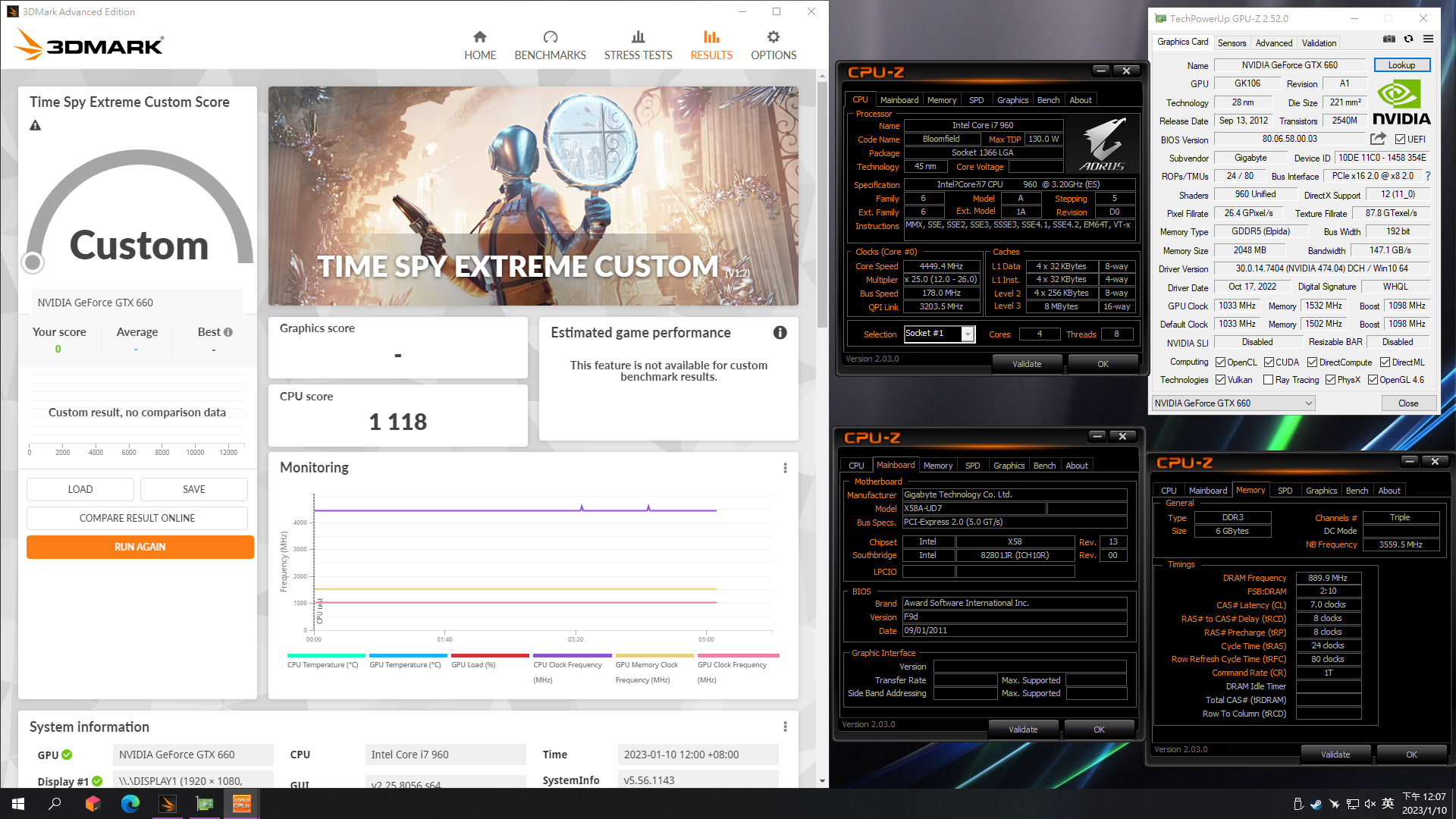Switch to 3DMark on the taskbar
This screenshot has width=1456, height=819.
click(x=168, y=804)
